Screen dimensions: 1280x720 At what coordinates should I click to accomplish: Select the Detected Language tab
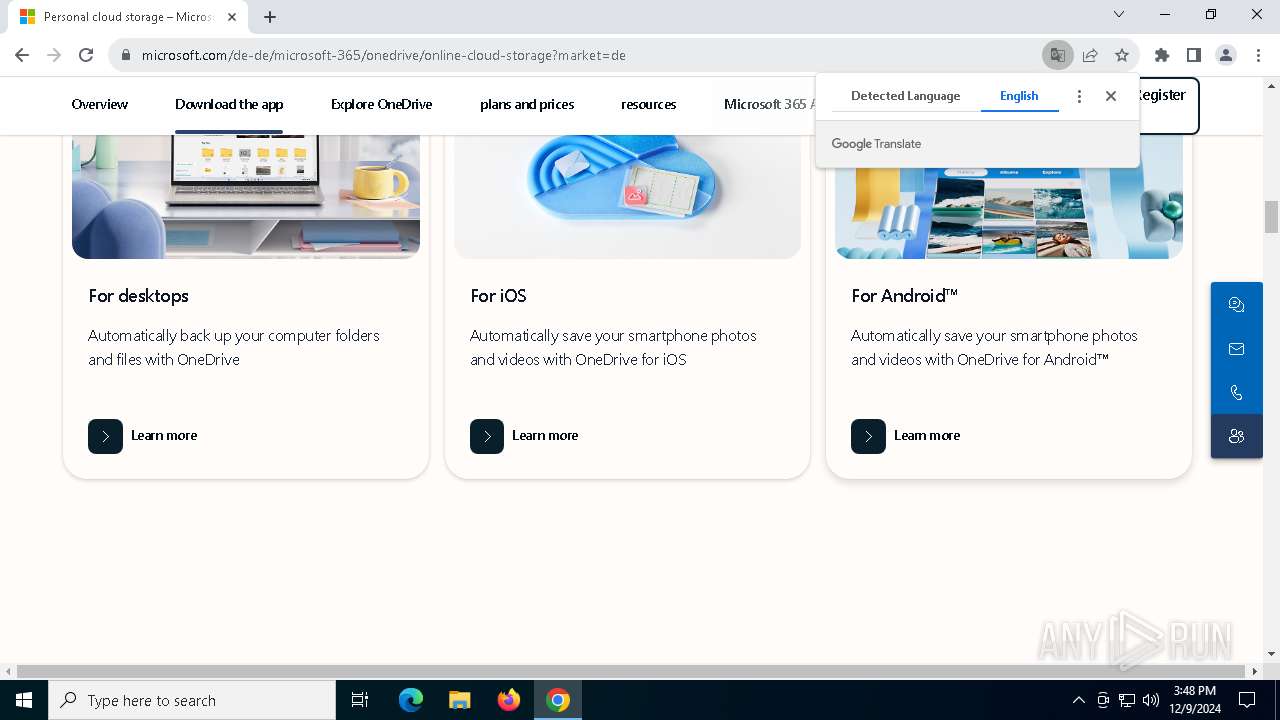pyautogui.click(x=905, y=96)
